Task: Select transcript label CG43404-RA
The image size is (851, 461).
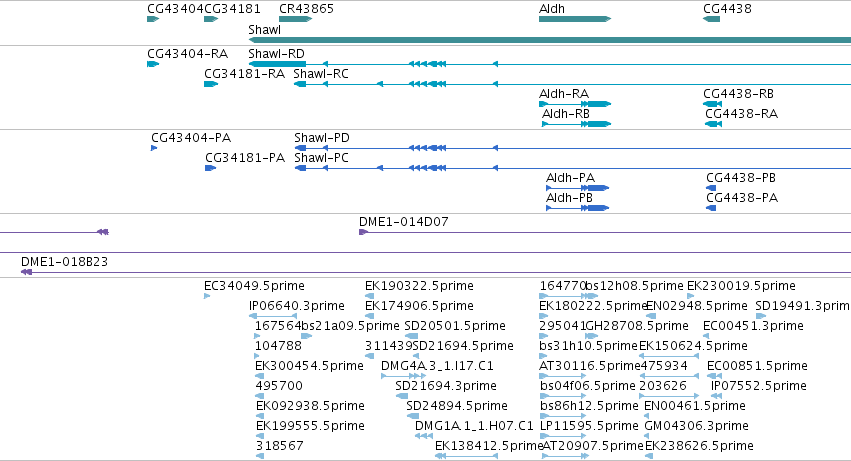Action: pos(187,54)
